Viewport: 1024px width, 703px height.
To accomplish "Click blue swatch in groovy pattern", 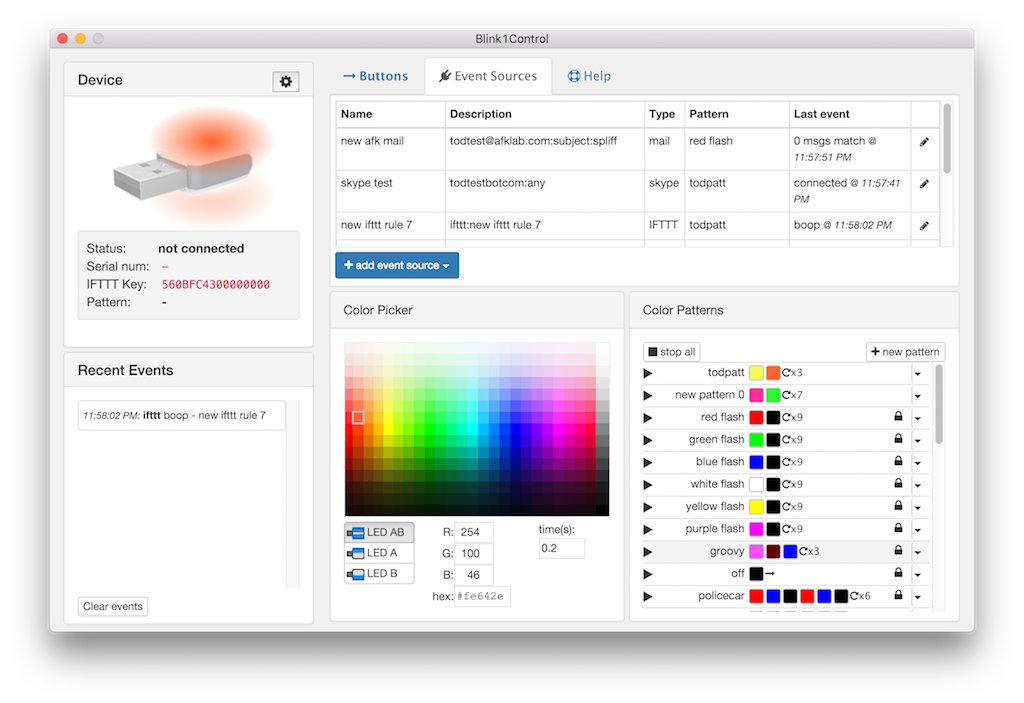I will coord(790,551).
